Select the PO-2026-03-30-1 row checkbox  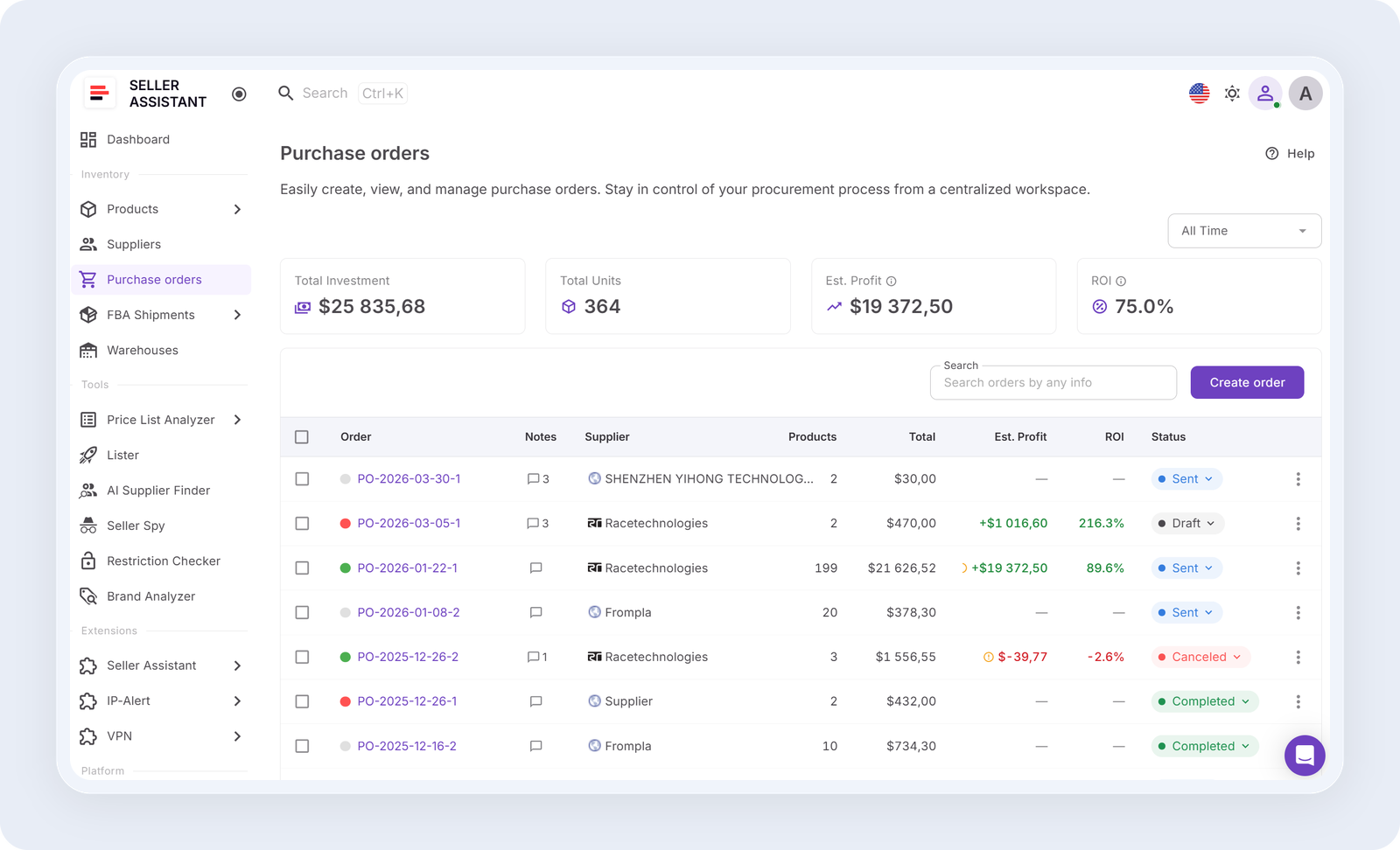click(302, 479)
